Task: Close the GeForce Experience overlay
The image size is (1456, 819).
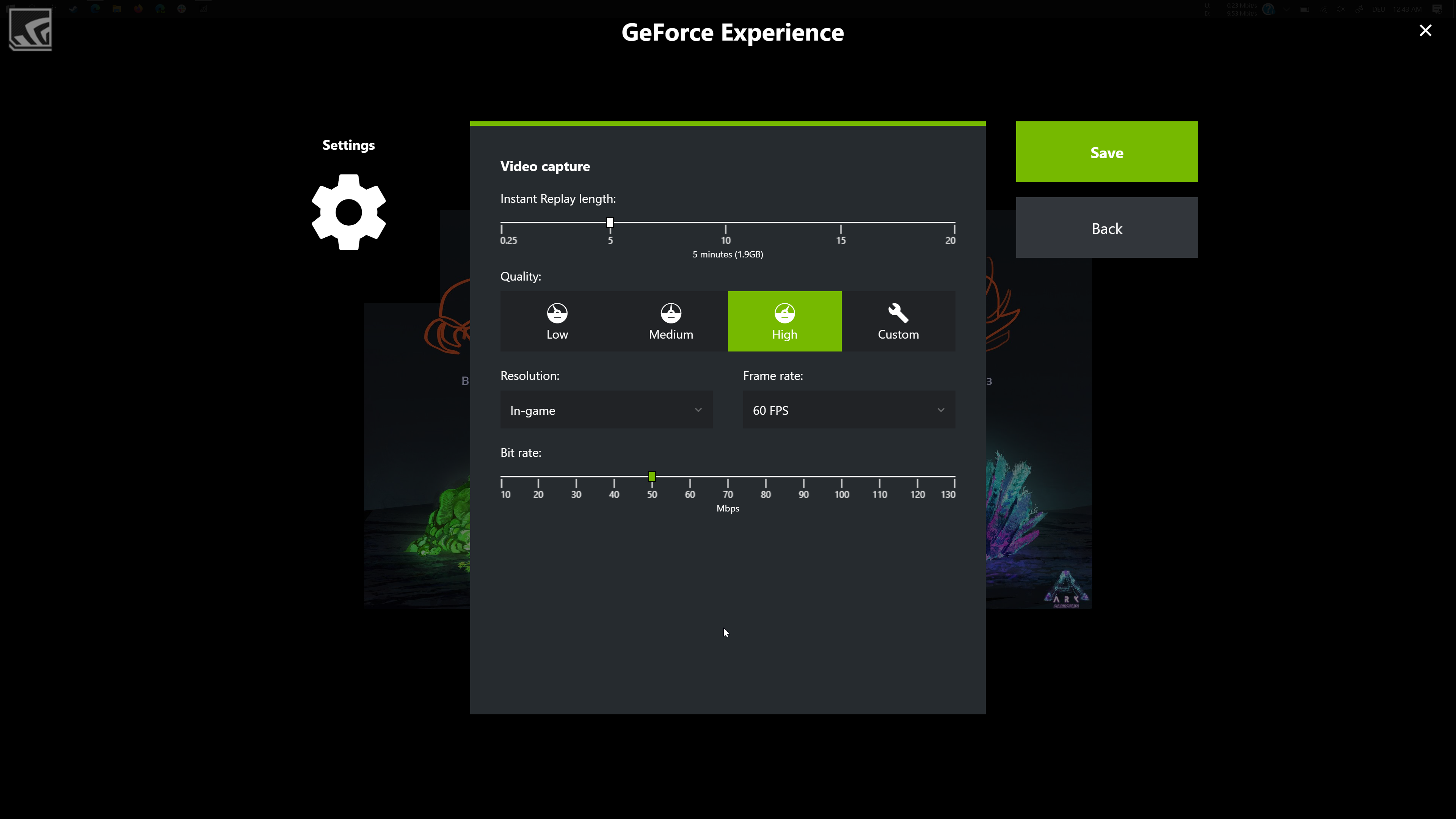Action: [1425, 30]
